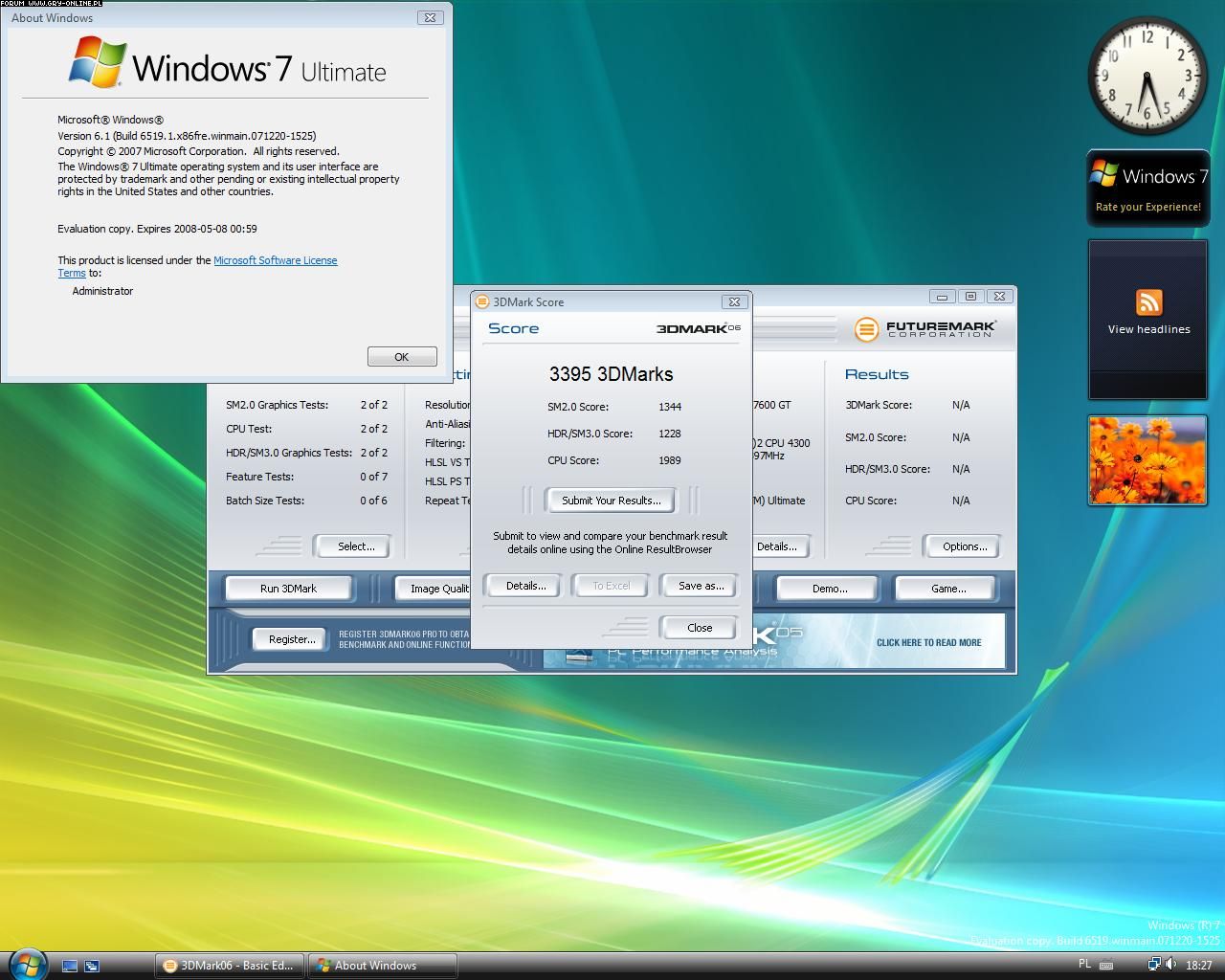Image resolution: width=1225 pixels, height=980 pixels.
Task: Switch to 3DMark06 taskbar item
Action: tap(230, 966)
